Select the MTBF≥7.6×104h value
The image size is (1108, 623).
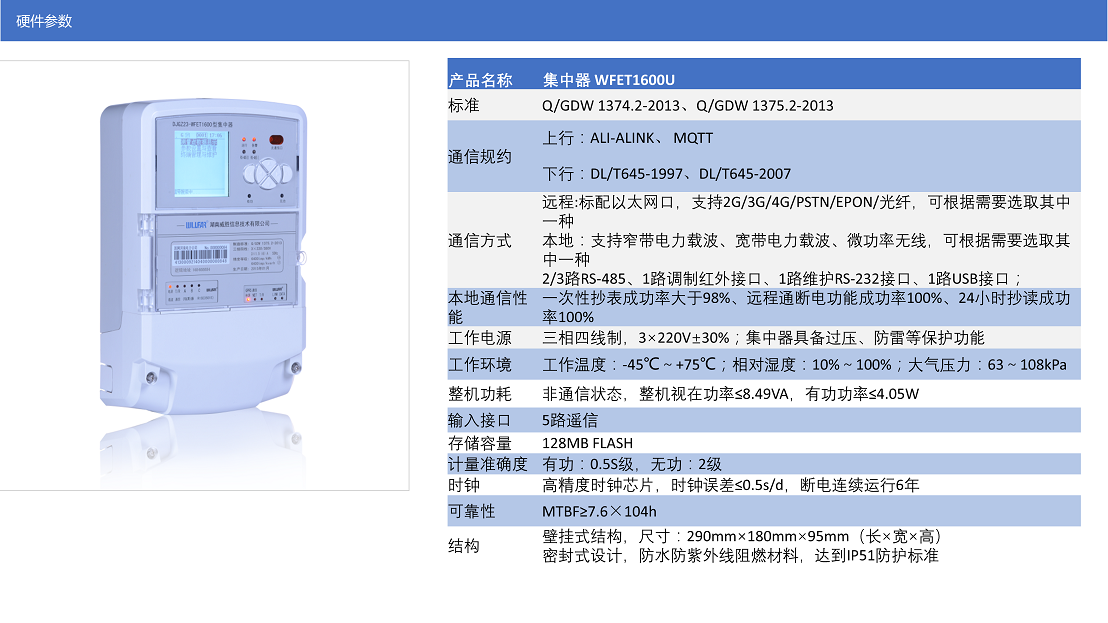599,511
